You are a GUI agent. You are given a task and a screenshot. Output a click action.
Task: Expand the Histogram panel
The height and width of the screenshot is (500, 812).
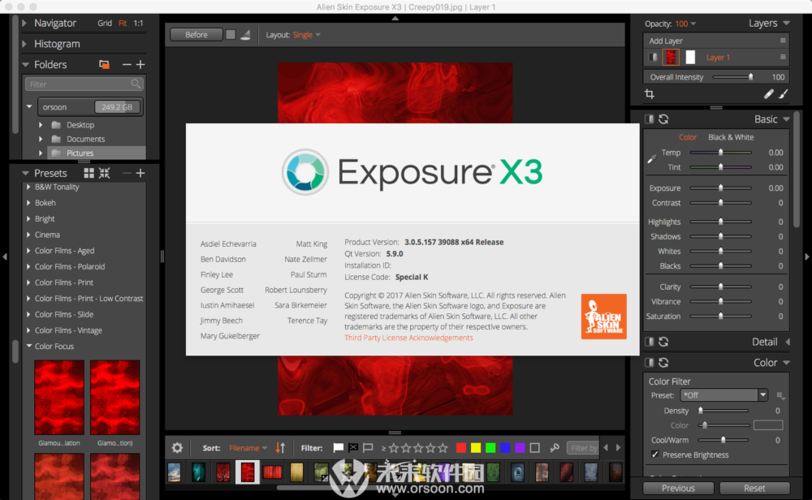click(x=24, y=44)
